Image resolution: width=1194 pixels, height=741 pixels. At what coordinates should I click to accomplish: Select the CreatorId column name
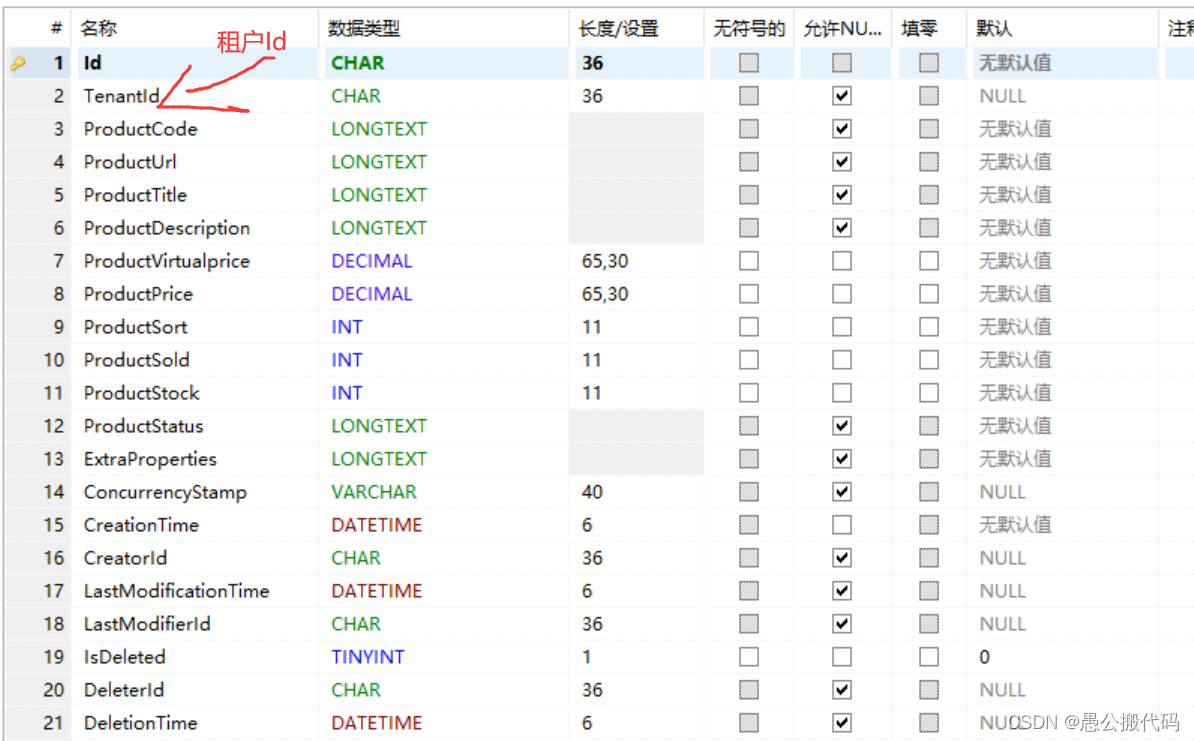(125, 558)
